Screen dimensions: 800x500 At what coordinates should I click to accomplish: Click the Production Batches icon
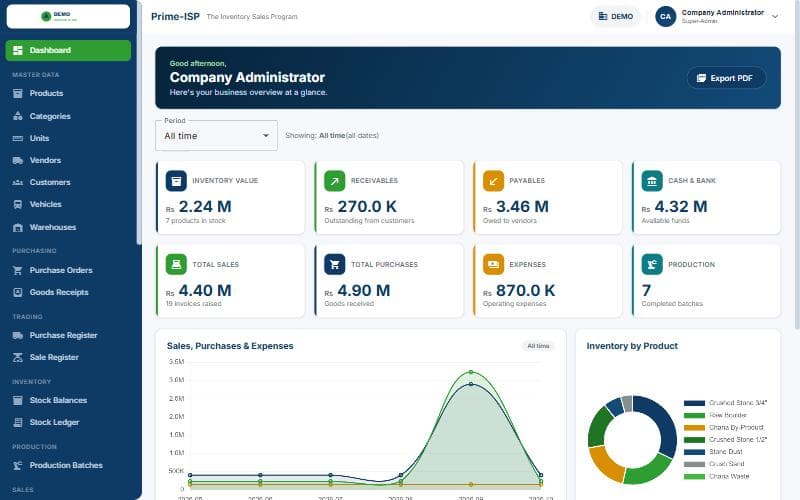(x=18, y=465)
